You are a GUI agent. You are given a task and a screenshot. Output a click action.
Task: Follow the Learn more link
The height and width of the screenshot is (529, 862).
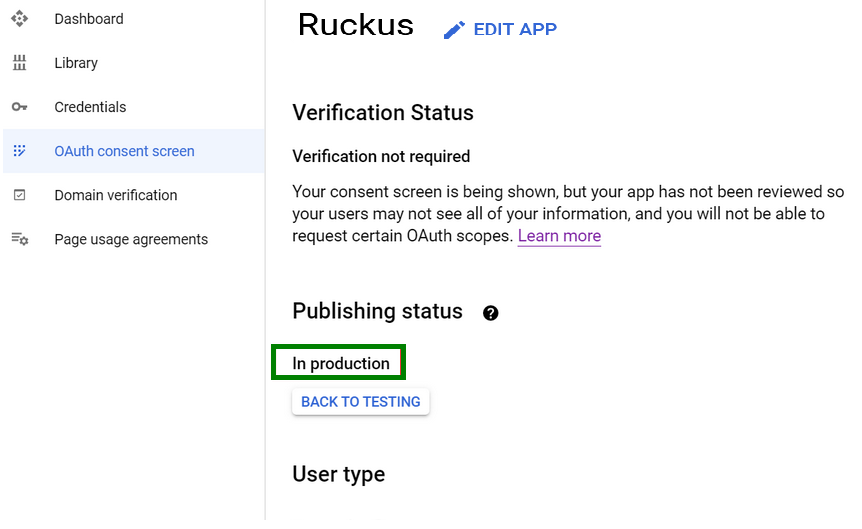click(x=559, y=236)
